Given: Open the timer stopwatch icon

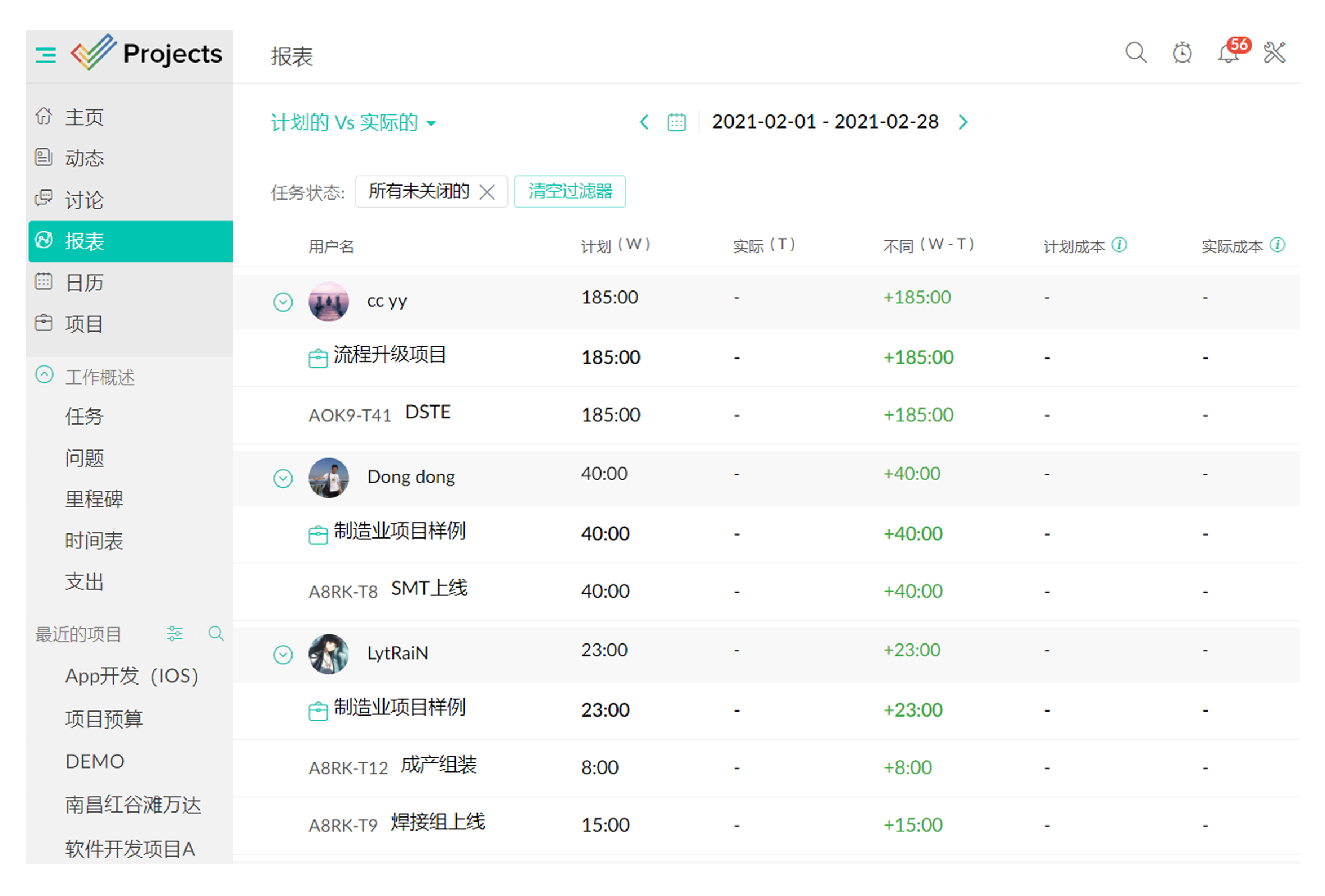Looking at the screenshot, I should pos(1181,52).
